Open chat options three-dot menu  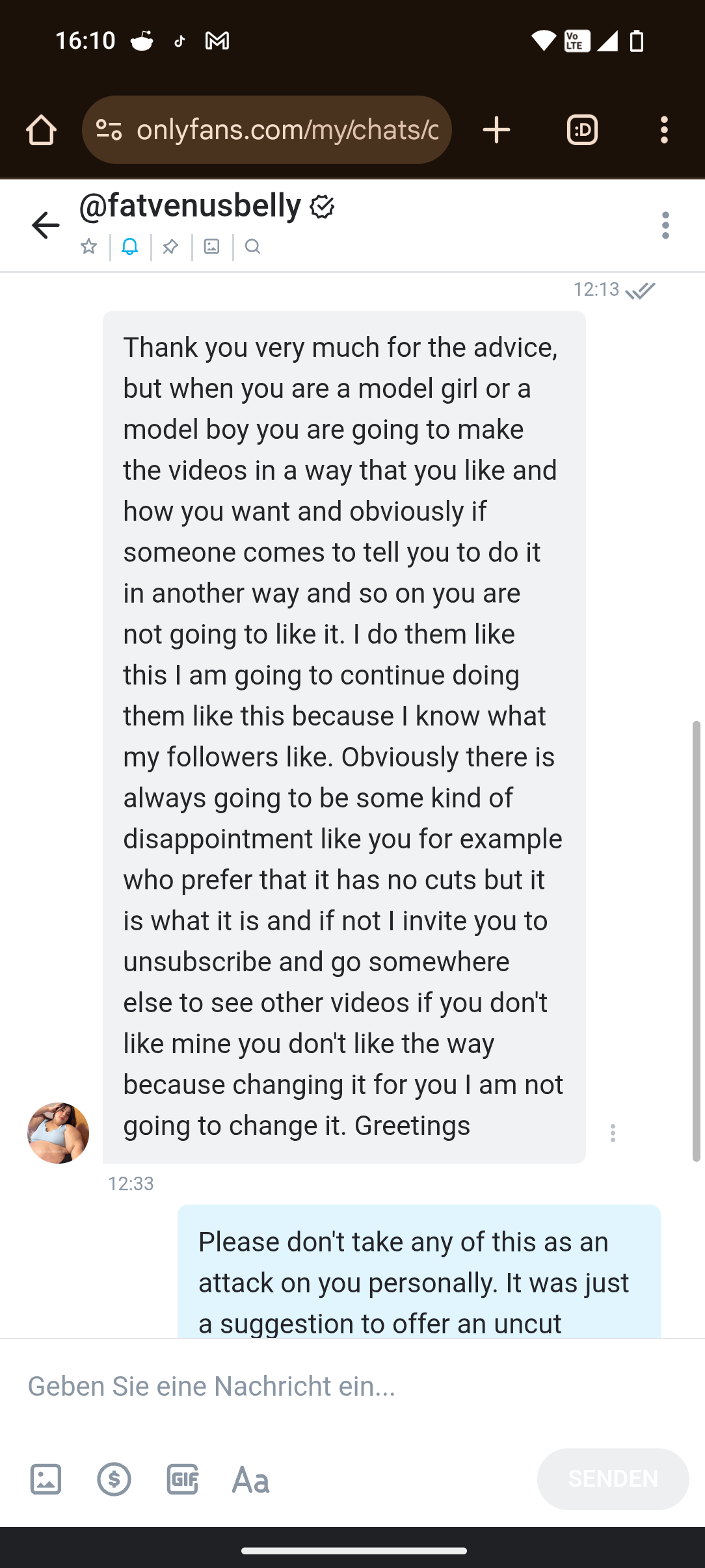click(x=665, y=226)
